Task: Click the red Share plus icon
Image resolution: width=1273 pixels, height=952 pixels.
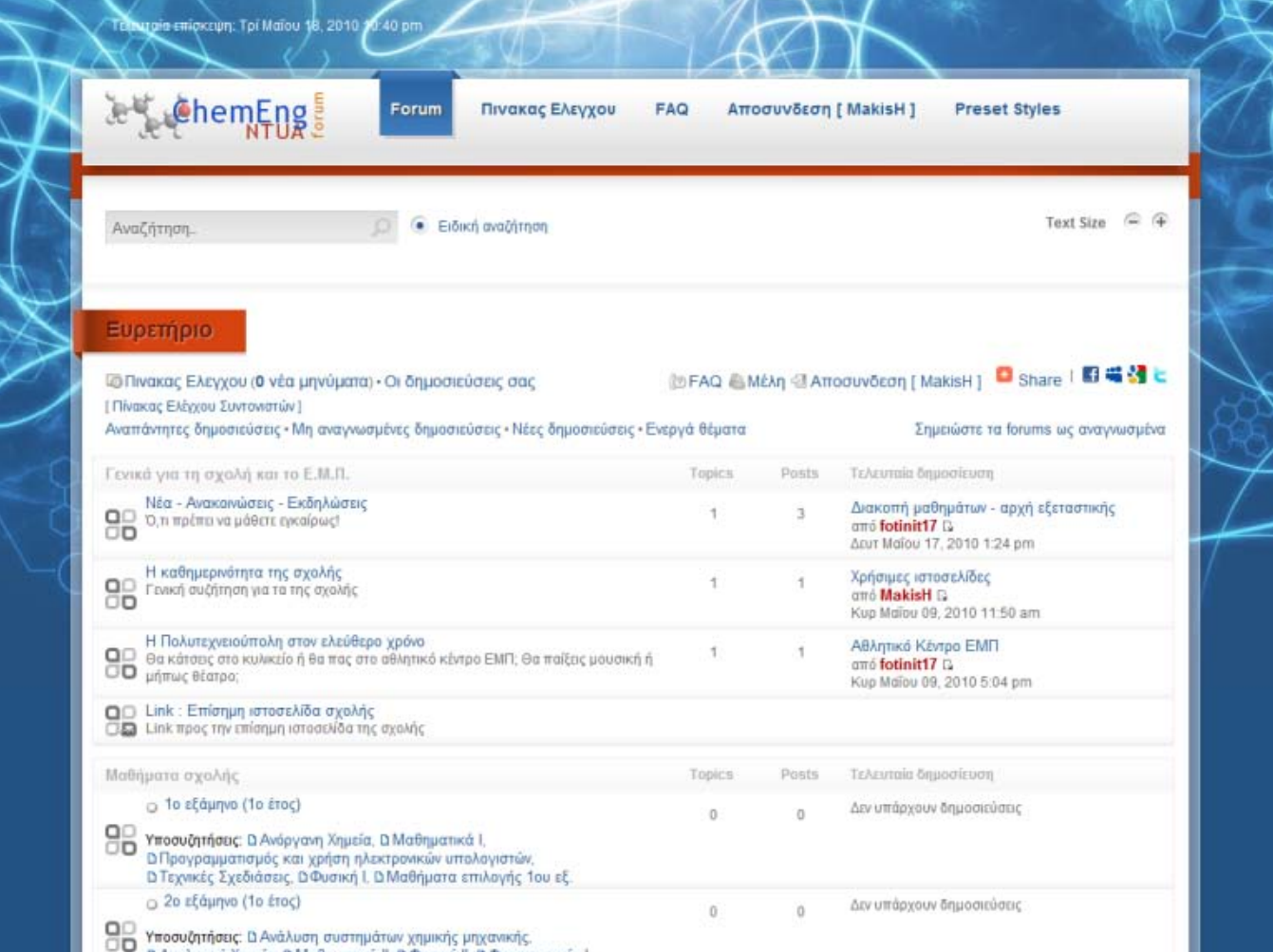Action: click(1003, 375)
